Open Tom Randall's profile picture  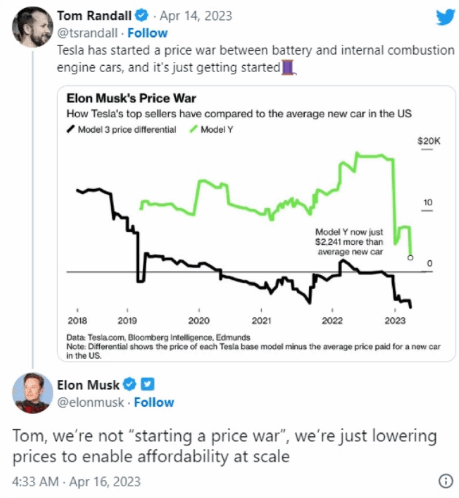pyautogui.click(x=32, y=26)
